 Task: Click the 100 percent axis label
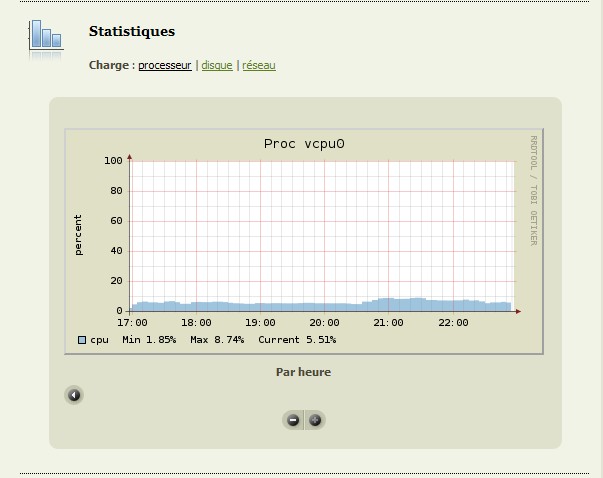[113, 161]
